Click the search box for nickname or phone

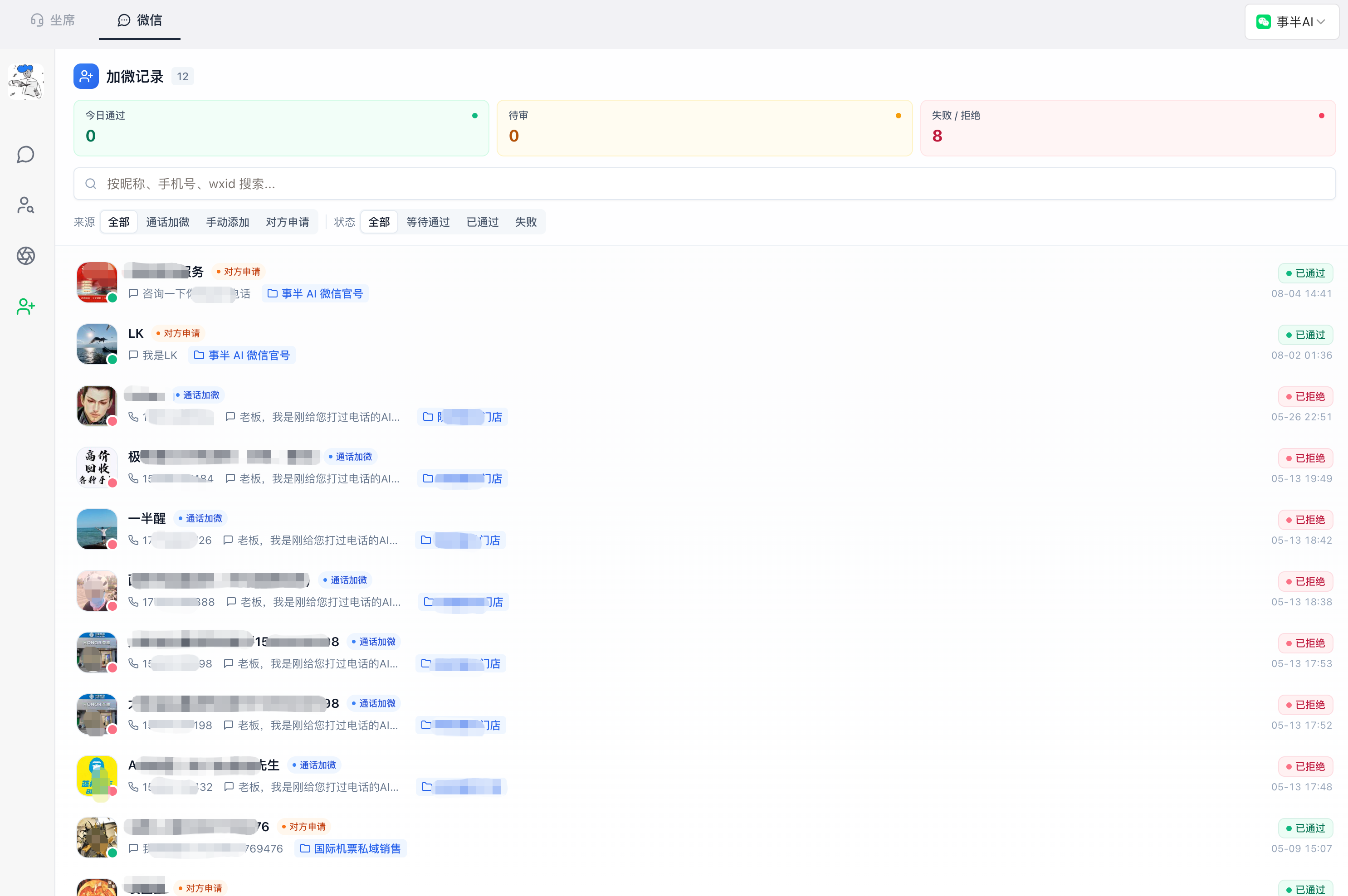704,184
